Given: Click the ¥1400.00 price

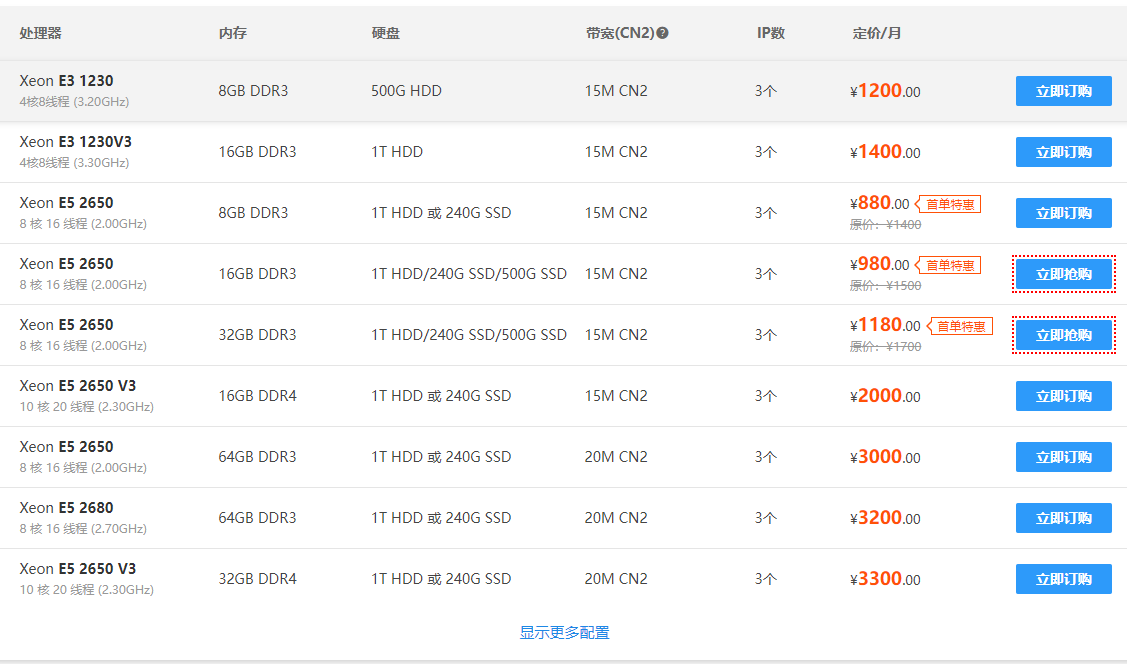Looking at the screenshot, I should [885, 152].
